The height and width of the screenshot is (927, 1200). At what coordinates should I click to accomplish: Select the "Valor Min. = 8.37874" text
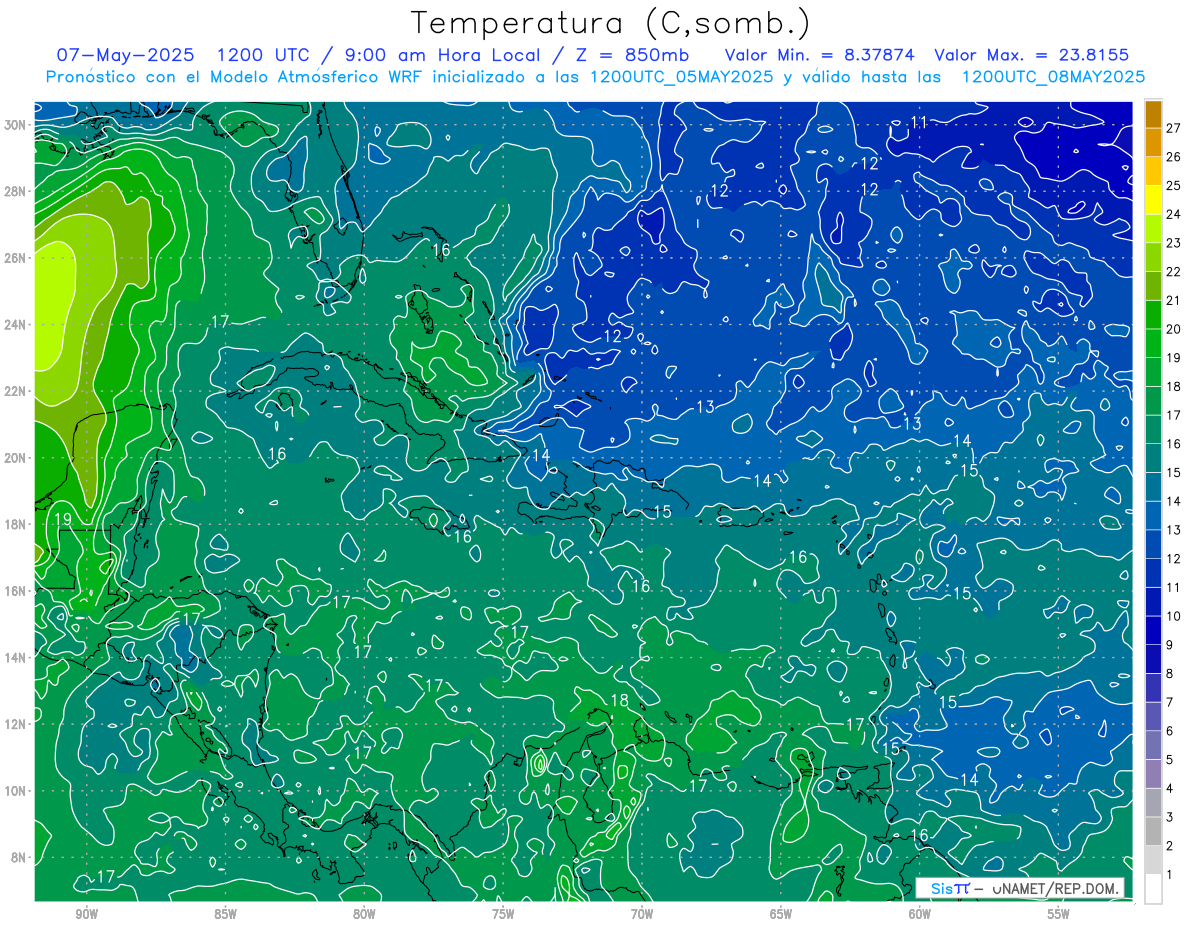point(821,55)
